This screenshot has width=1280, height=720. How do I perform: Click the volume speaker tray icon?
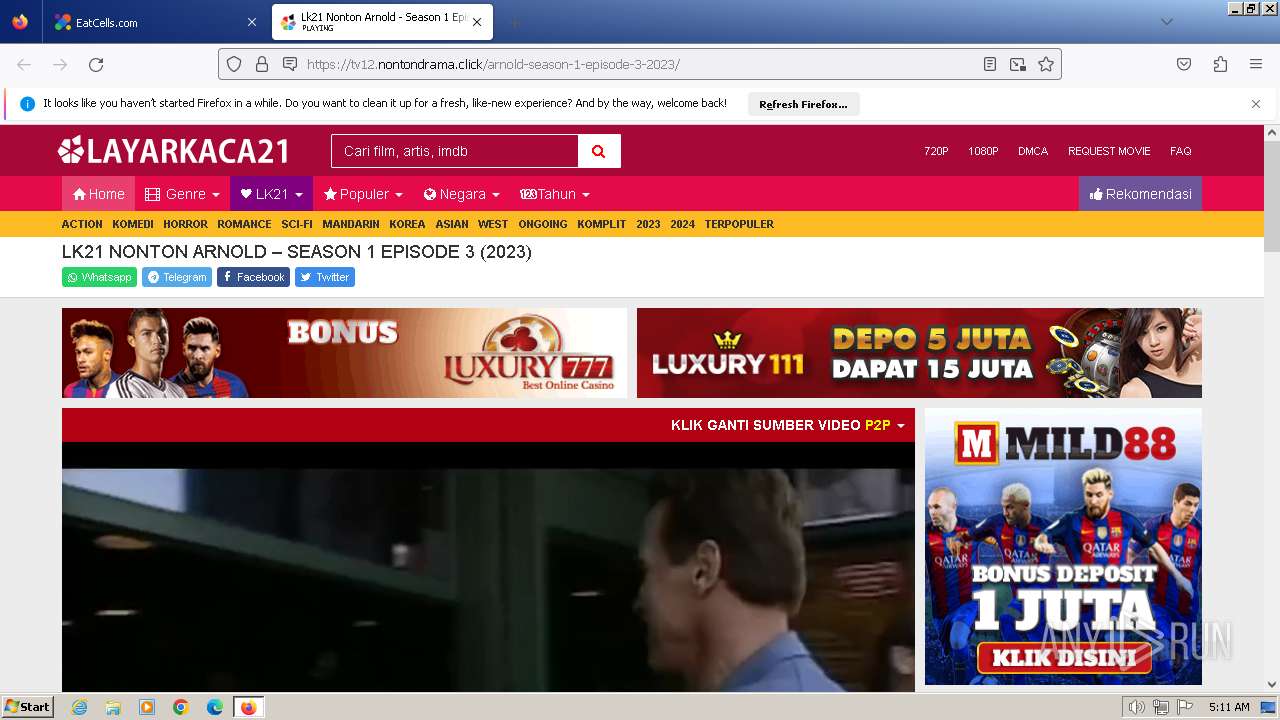tap(1136, 707)
